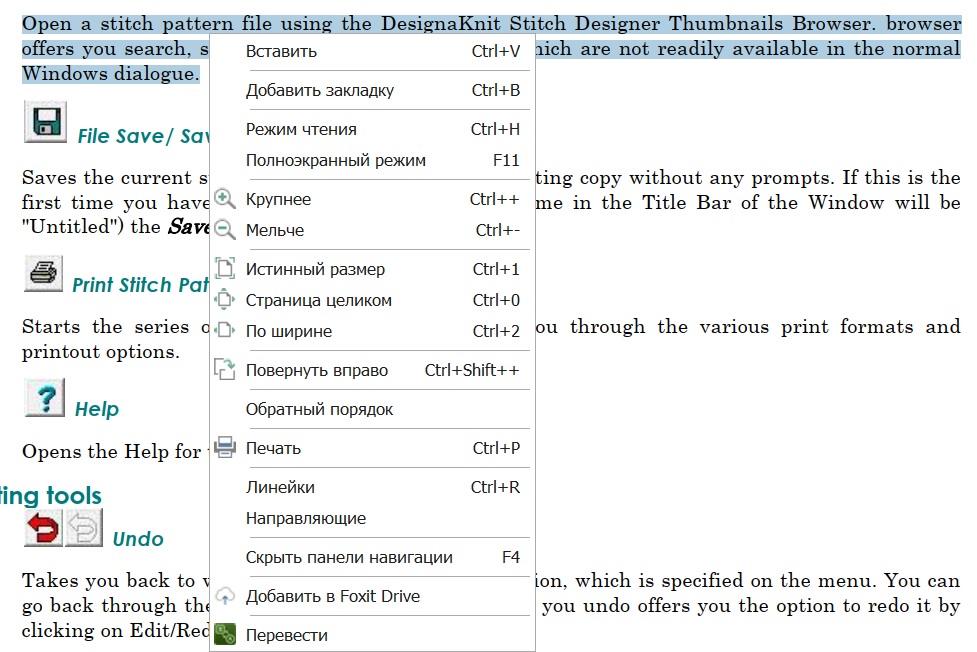
Task: Click the green translate icon beside Перевести
Action: 225,635
